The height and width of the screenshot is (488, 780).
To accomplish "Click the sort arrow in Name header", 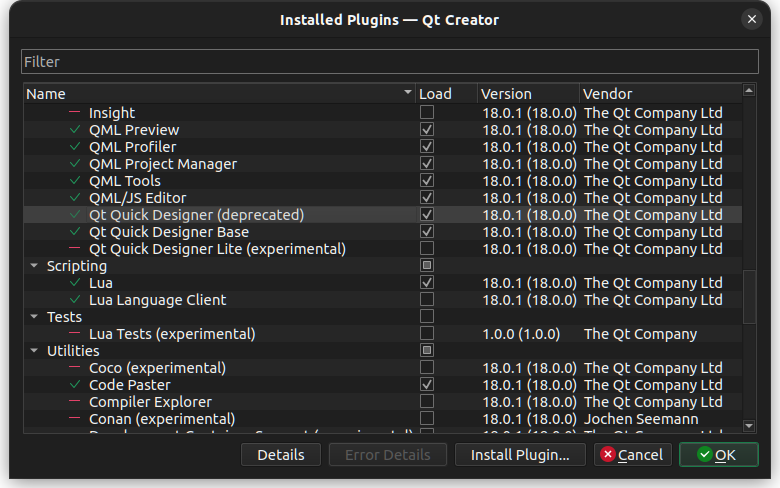I will (x=407, y=93).
